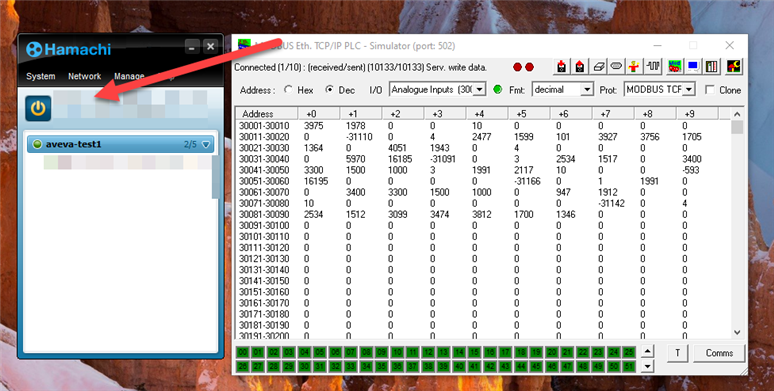This screenshot has height=391, width=774.
Task: Click the green LED indicator next to Fmt
Action: pos(498,89)
